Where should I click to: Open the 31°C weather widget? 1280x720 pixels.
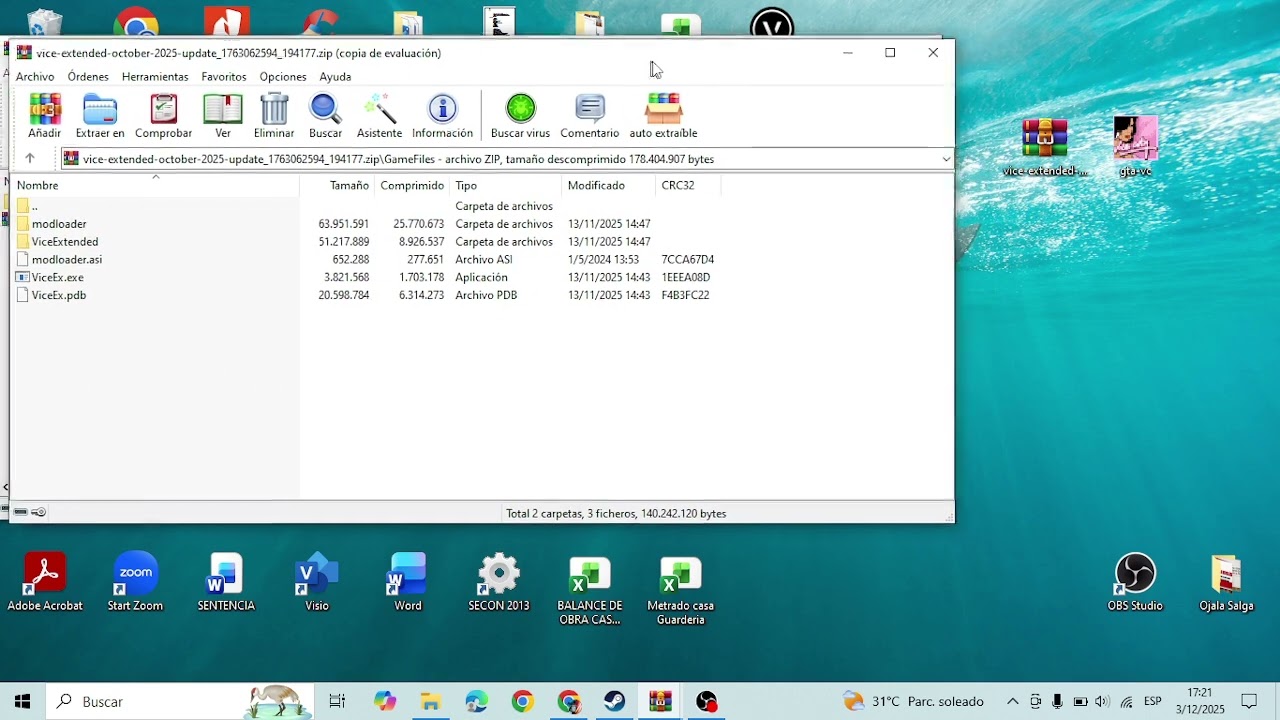[x=913, y=701]
